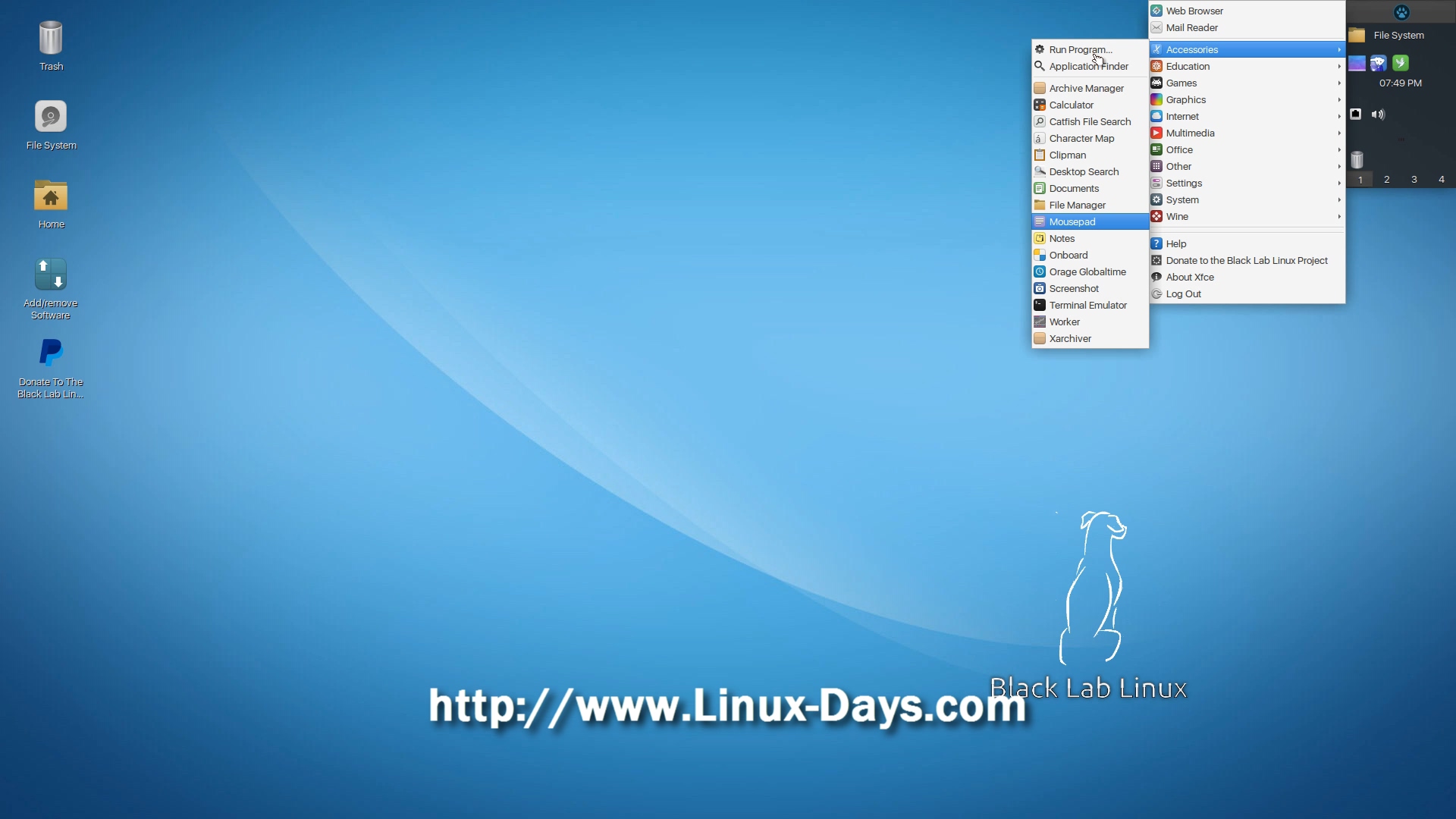Launch Clipman clipboard manager
This screenshot has width=1456, height=819.
[x=1090, y=155]
